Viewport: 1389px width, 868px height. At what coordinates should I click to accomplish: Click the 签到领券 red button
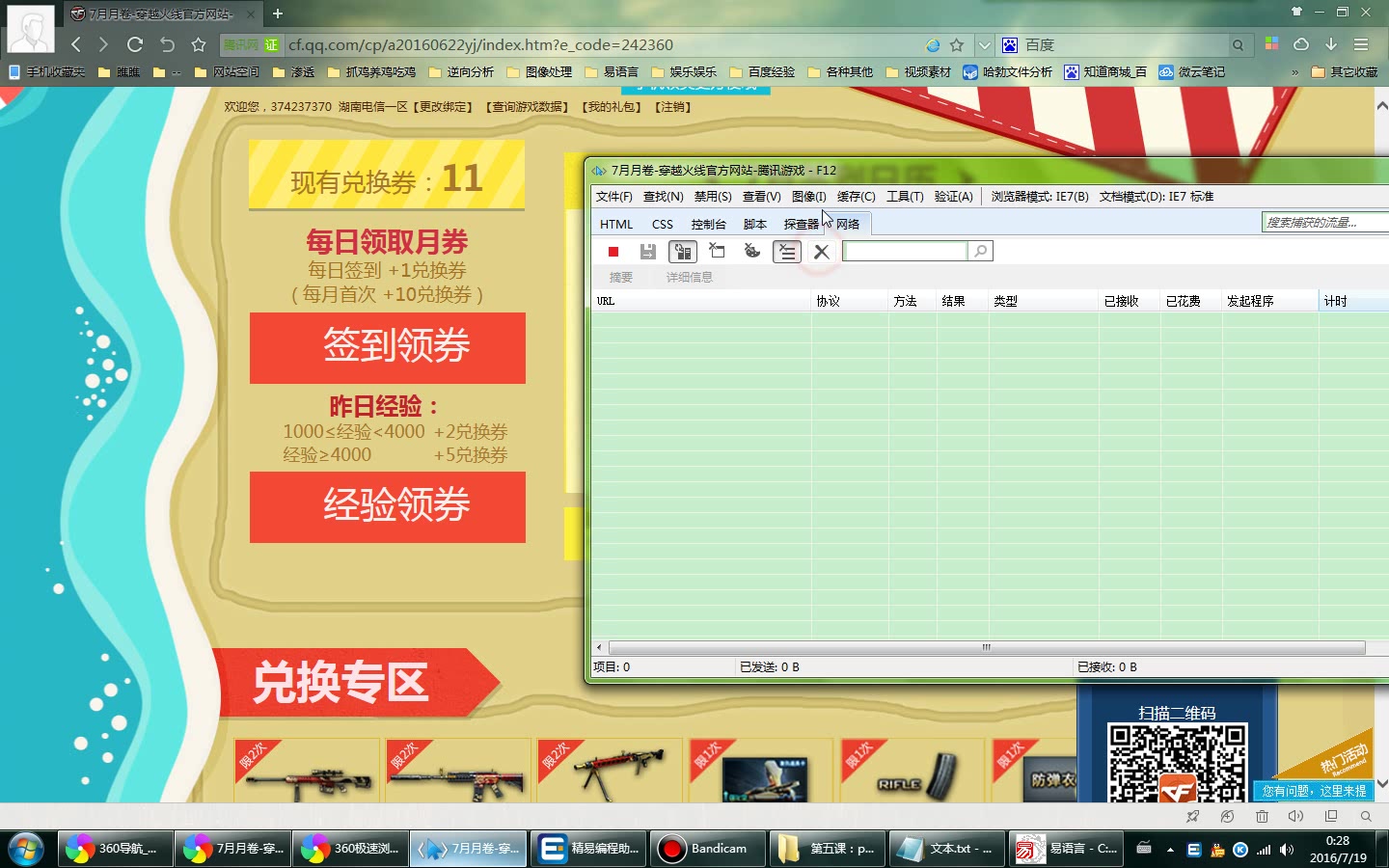click(388, 347)
